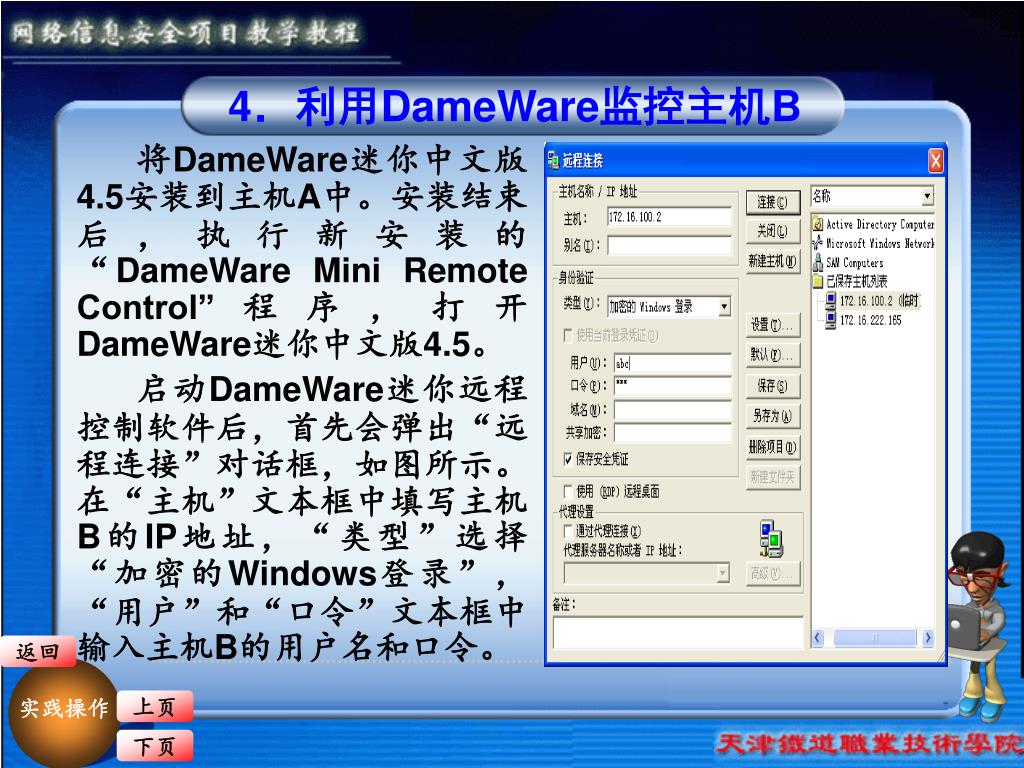This screenshot has width=1024, height=768.
Task: Click the 默认 button
Action: tap(773, 355)
